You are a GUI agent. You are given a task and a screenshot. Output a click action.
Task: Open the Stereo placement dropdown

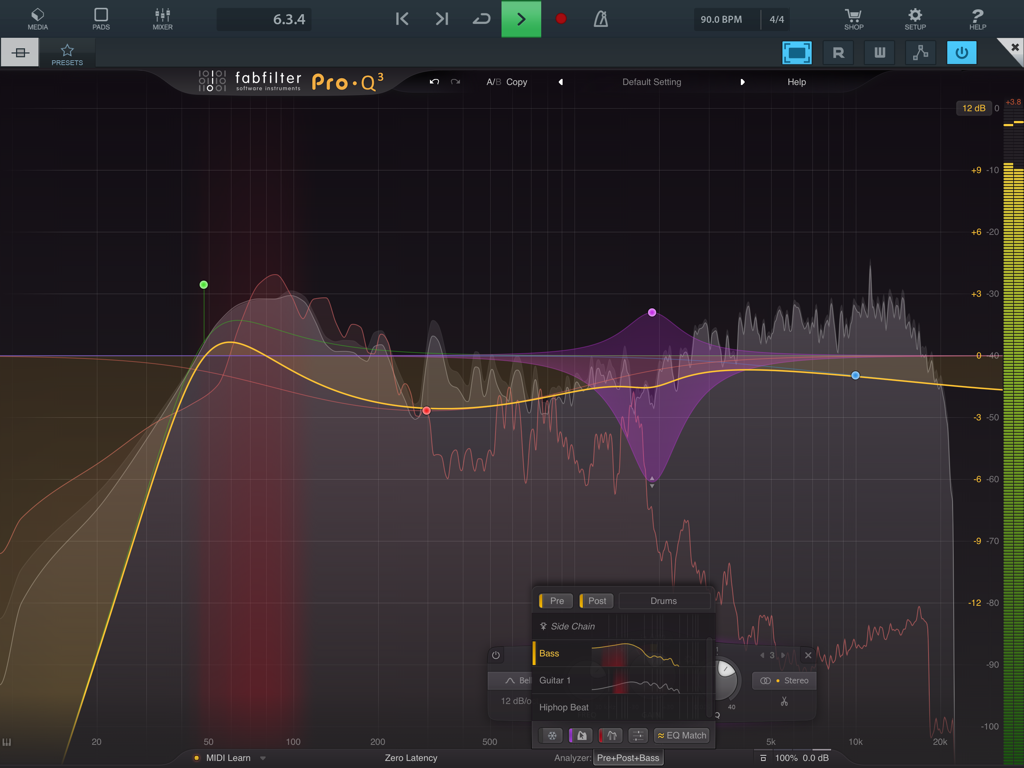pyautogui.click(x=783, y=680)
